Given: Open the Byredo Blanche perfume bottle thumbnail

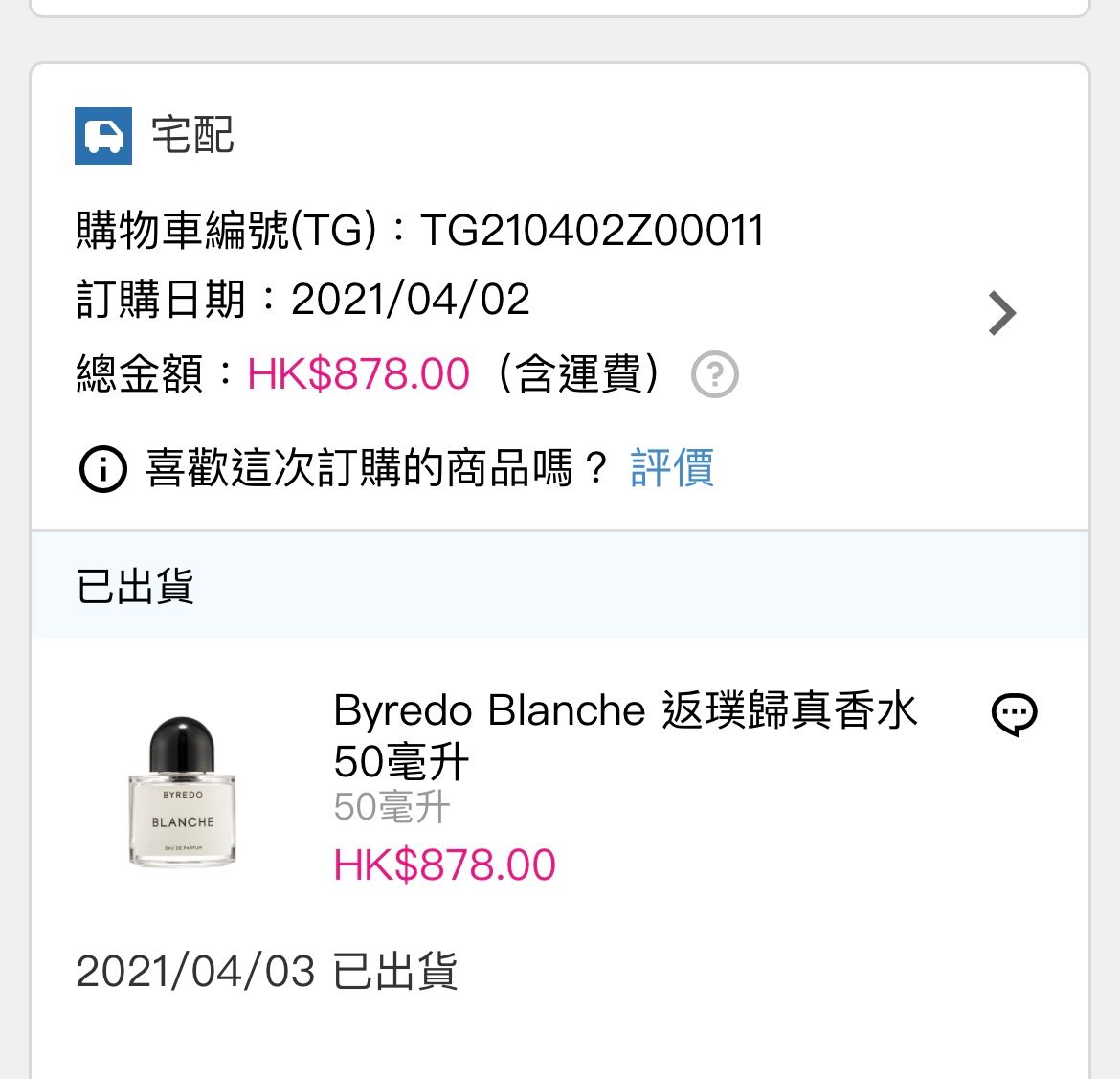Looking at the screenshot, I should pyautogui.click(x=182, y=793).
